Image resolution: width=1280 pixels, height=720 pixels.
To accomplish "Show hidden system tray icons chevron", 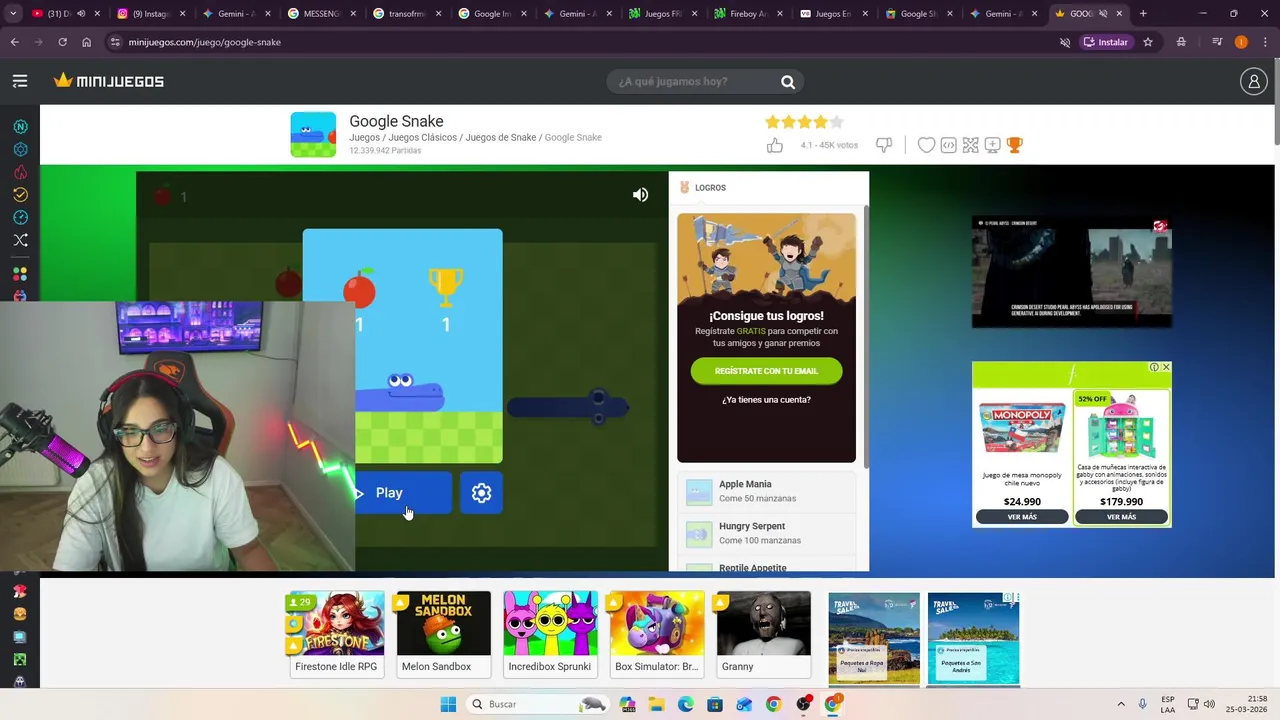I will point(1120,704).
